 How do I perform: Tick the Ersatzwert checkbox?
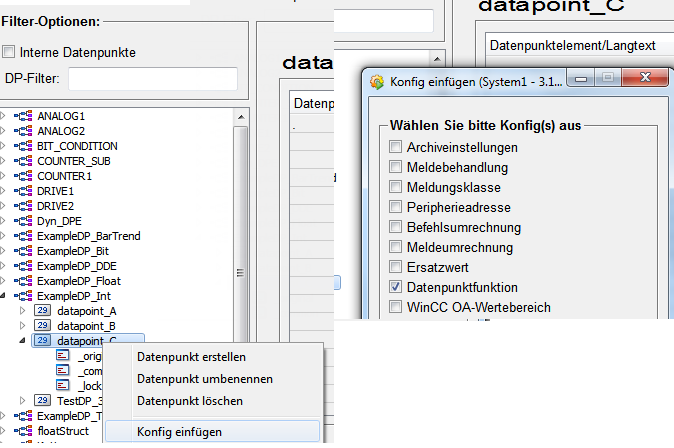396,267
